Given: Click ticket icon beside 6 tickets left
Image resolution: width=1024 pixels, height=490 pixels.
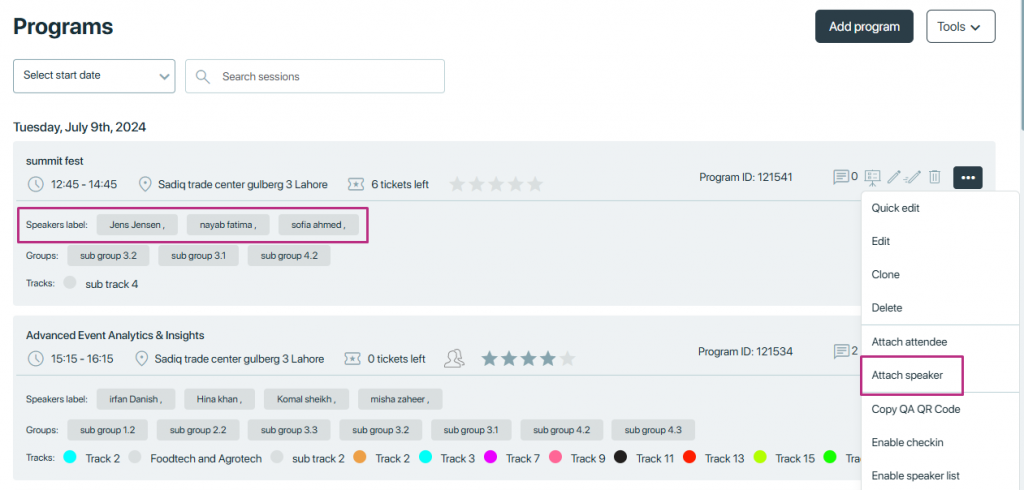Looking at the screenshot, I should pyautogui.click(x=355, y=184).
